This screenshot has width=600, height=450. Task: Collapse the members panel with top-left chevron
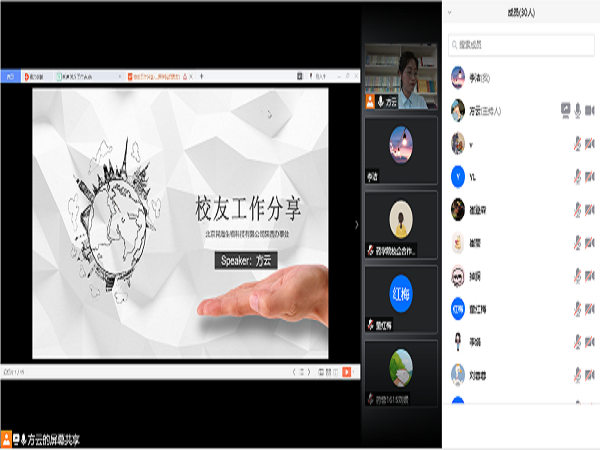[451, 13]
